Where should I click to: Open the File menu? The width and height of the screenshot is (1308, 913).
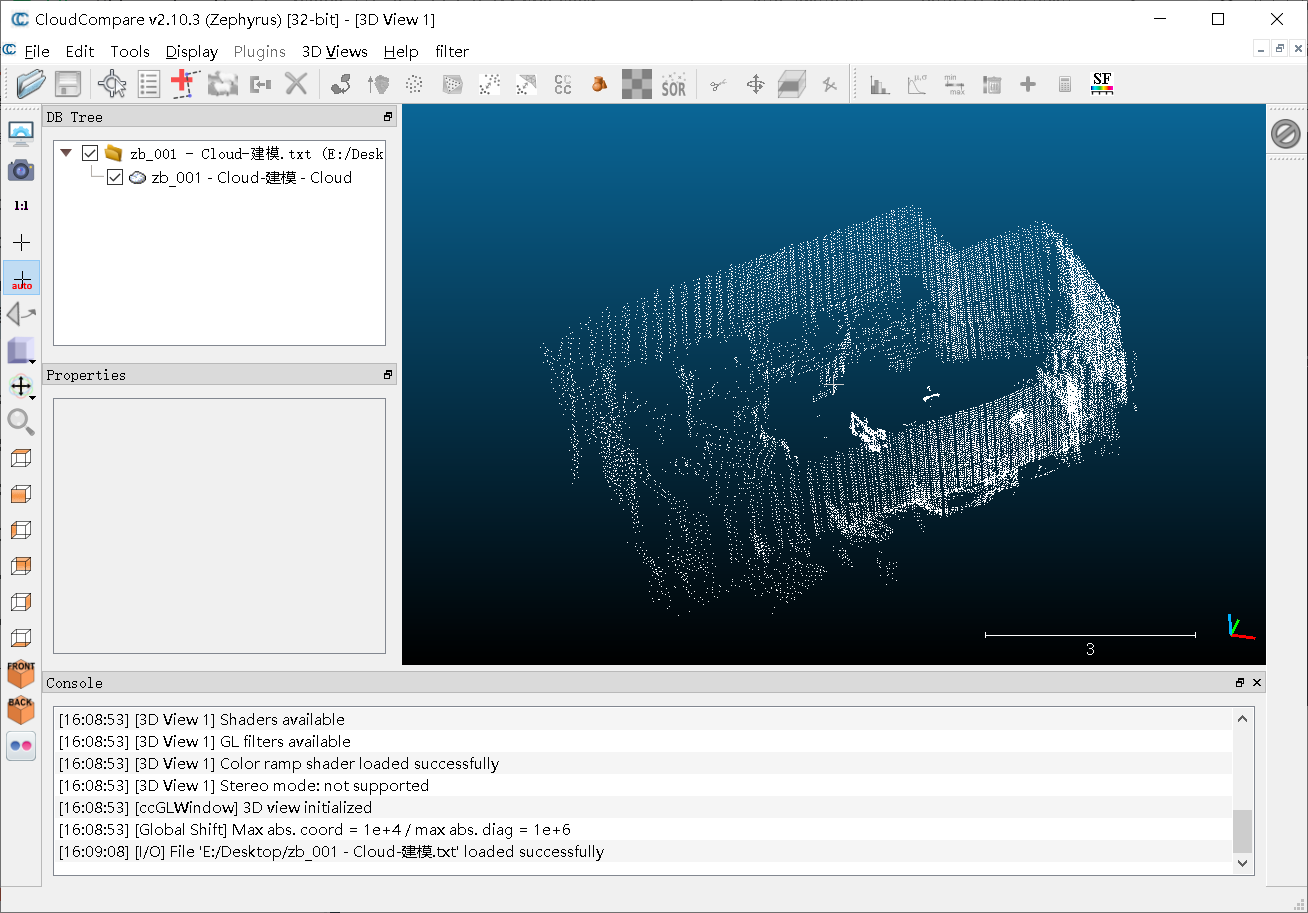click(x=37, y=51)
